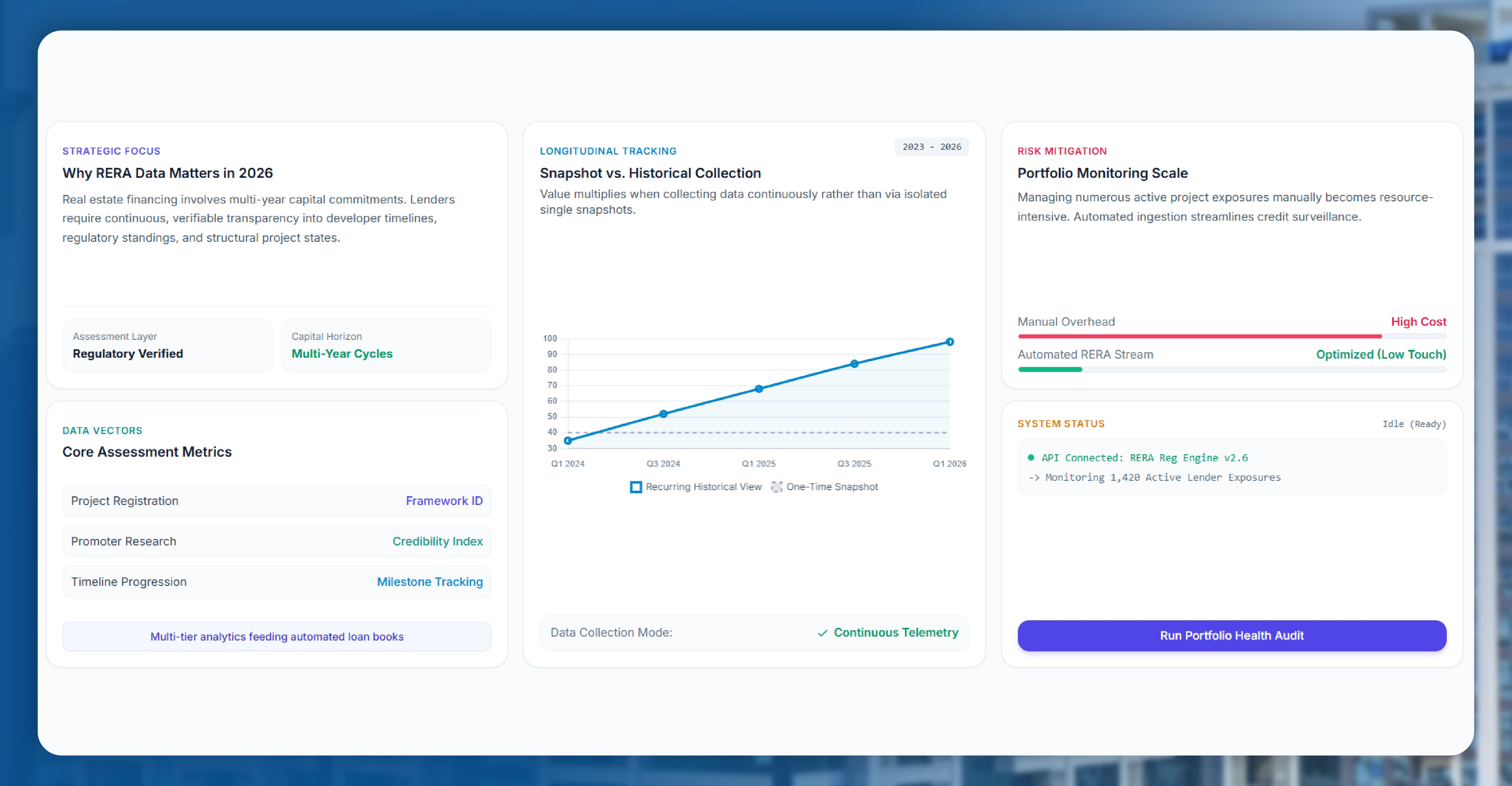Open the Milestone Tracking link
Screen dimensions: 1512x786
(430, 582)
